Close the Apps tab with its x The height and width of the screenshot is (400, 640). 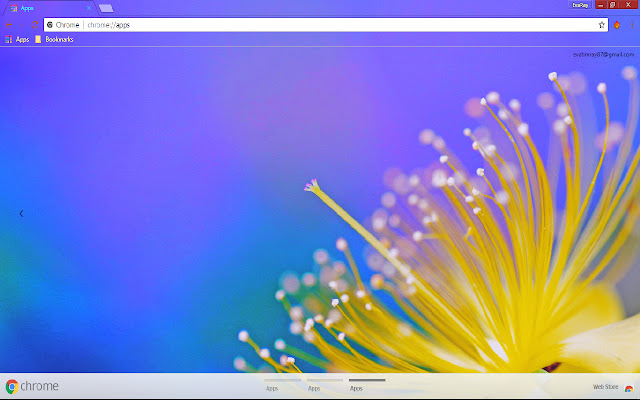pos(89,8)
